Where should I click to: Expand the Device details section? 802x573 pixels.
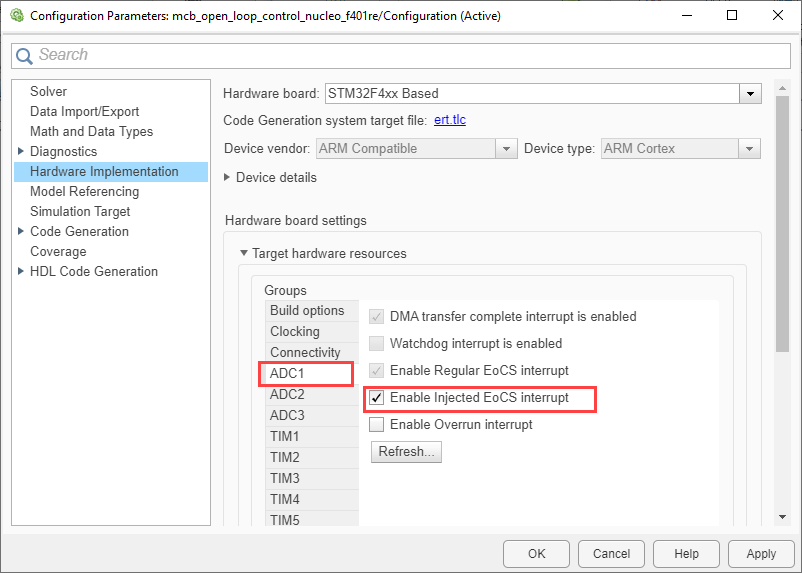tap(227, 178)
